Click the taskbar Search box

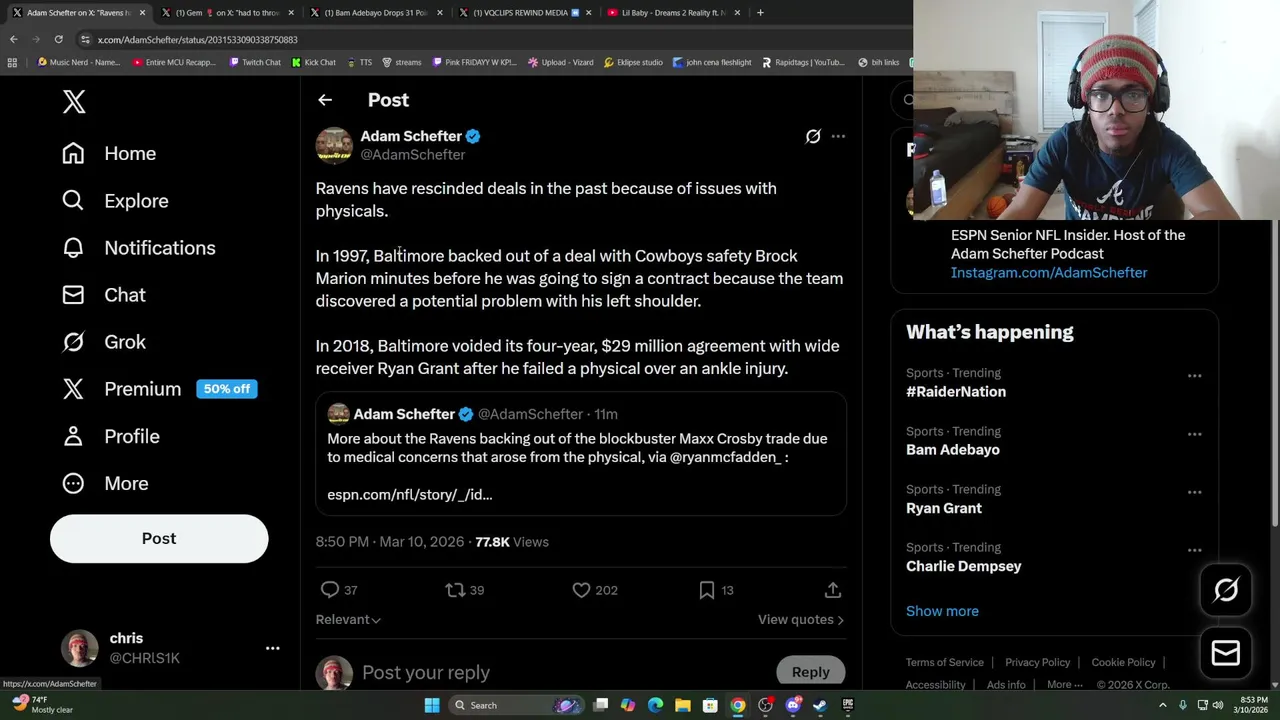517,705
